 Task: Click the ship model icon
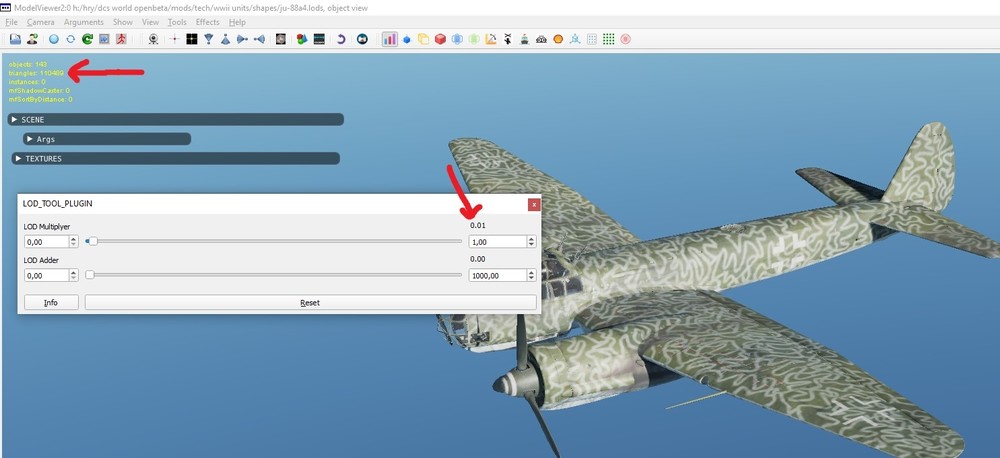click(524, 39)
